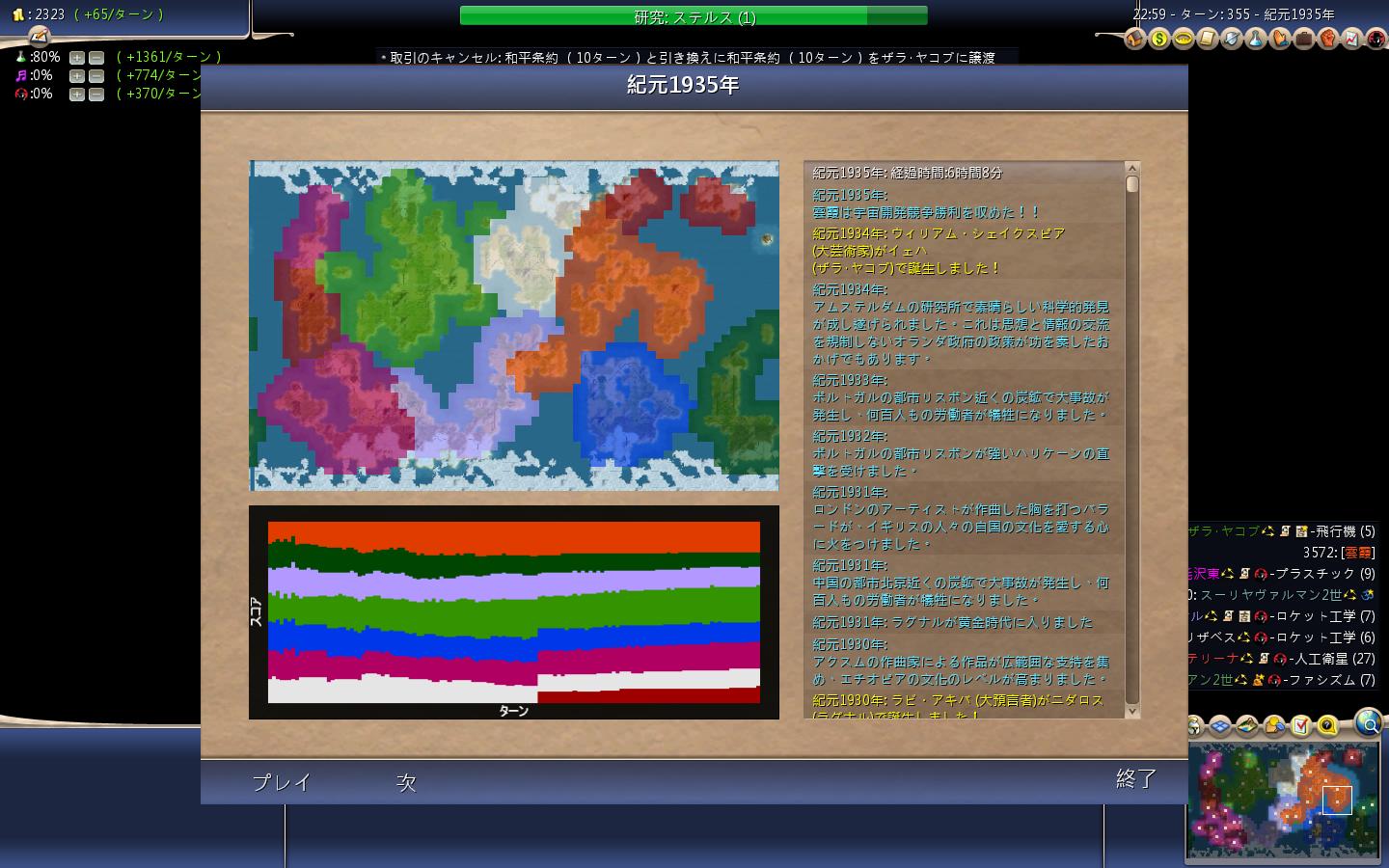Click the プレイ replay button
The width and height of the screenshot is (1389, 868).
282,782
